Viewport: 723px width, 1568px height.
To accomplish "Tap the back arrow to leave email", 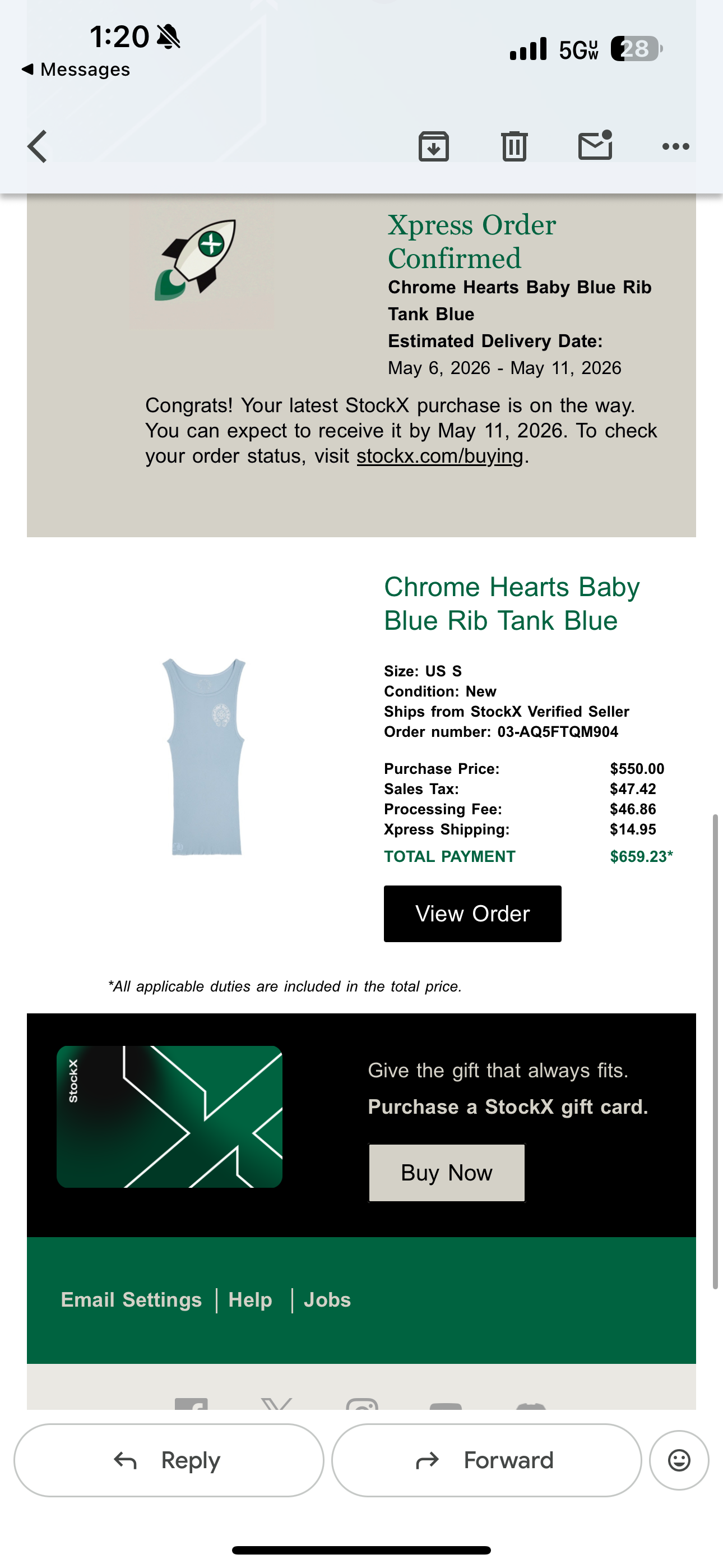I will 37,147.
